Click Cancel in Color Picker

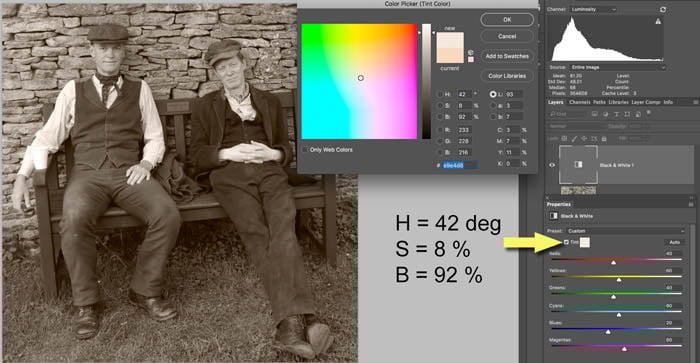(507, 36)
